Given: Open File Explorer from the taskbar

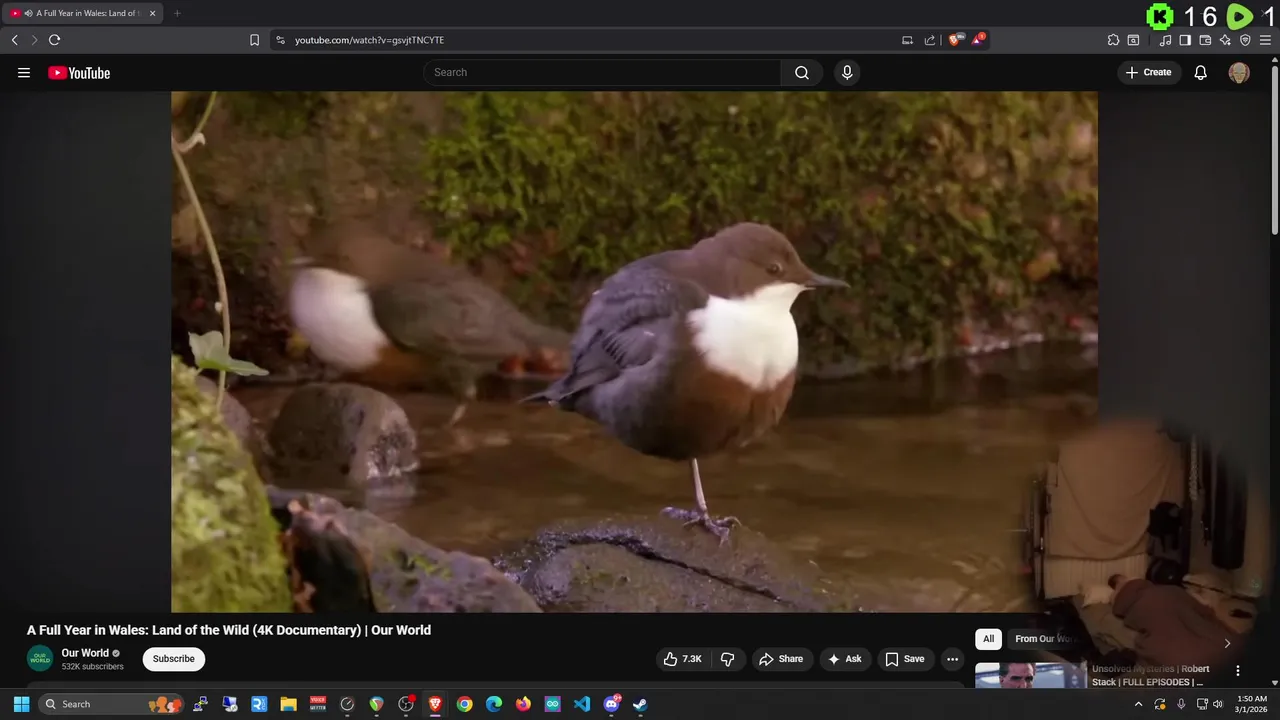Looking at the screenshot, I should pos(288,704).
